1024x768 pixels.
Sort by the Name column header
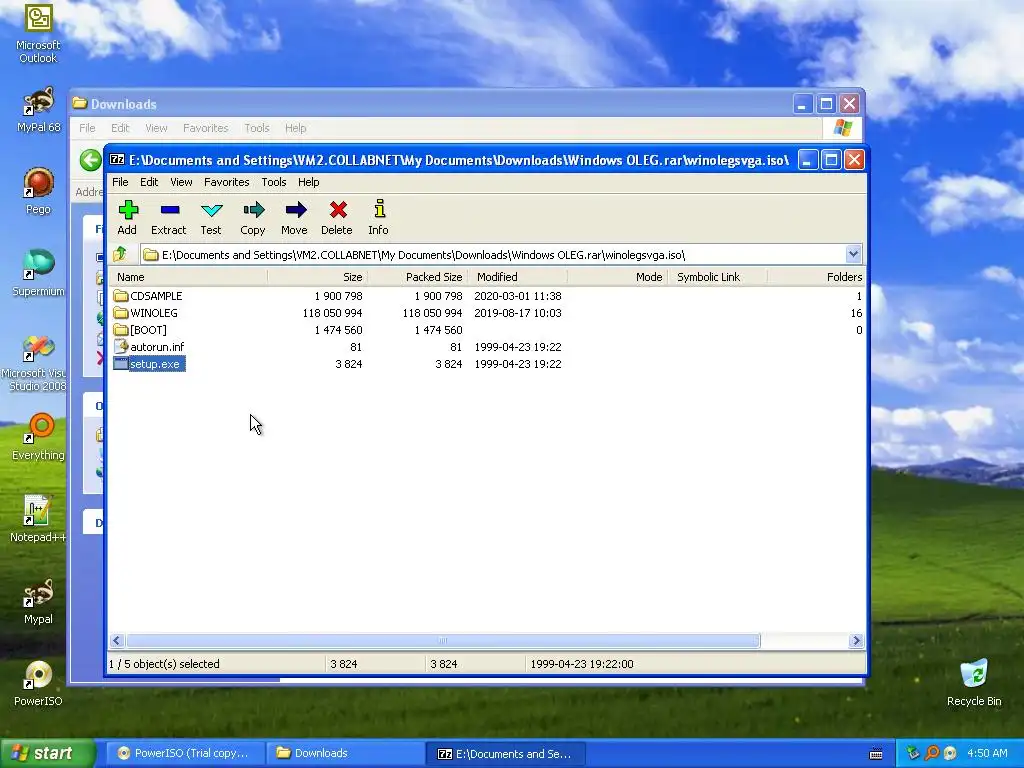tap(188, 277)
